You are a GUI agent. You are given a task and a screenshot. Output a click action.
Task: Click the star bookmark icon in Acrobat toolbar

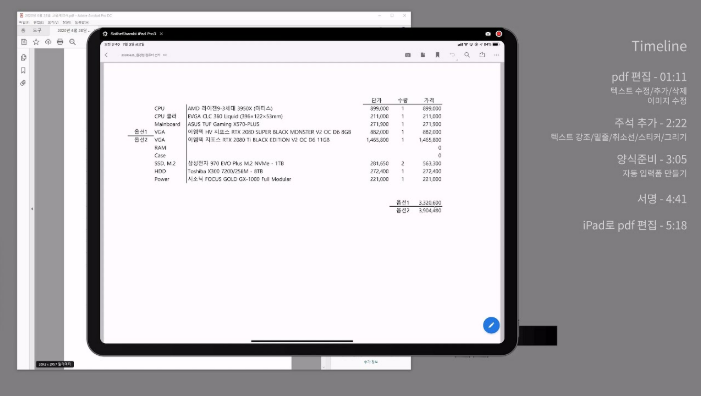[36, 42]
